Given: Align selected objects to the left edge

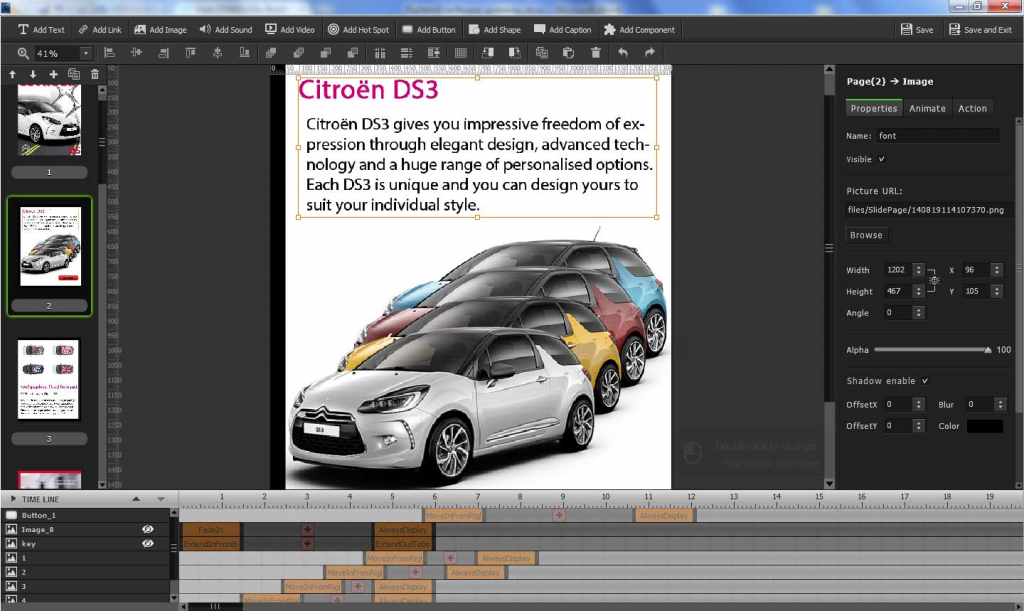Looking at the screenshot, I should [x=109, y=53].
